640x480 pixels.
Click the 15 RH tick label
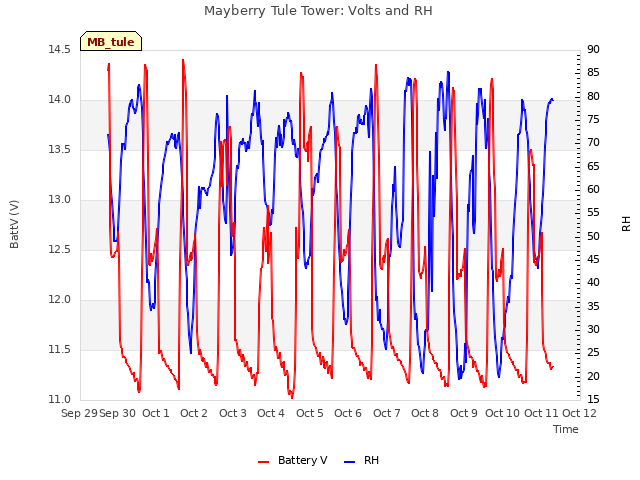coord(593,400)
